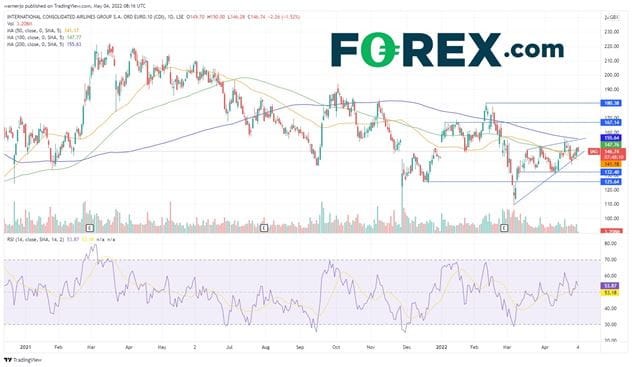632x367 pixels.
Task: Open the earnings marker near March 2021
Action: click(90, 228)
